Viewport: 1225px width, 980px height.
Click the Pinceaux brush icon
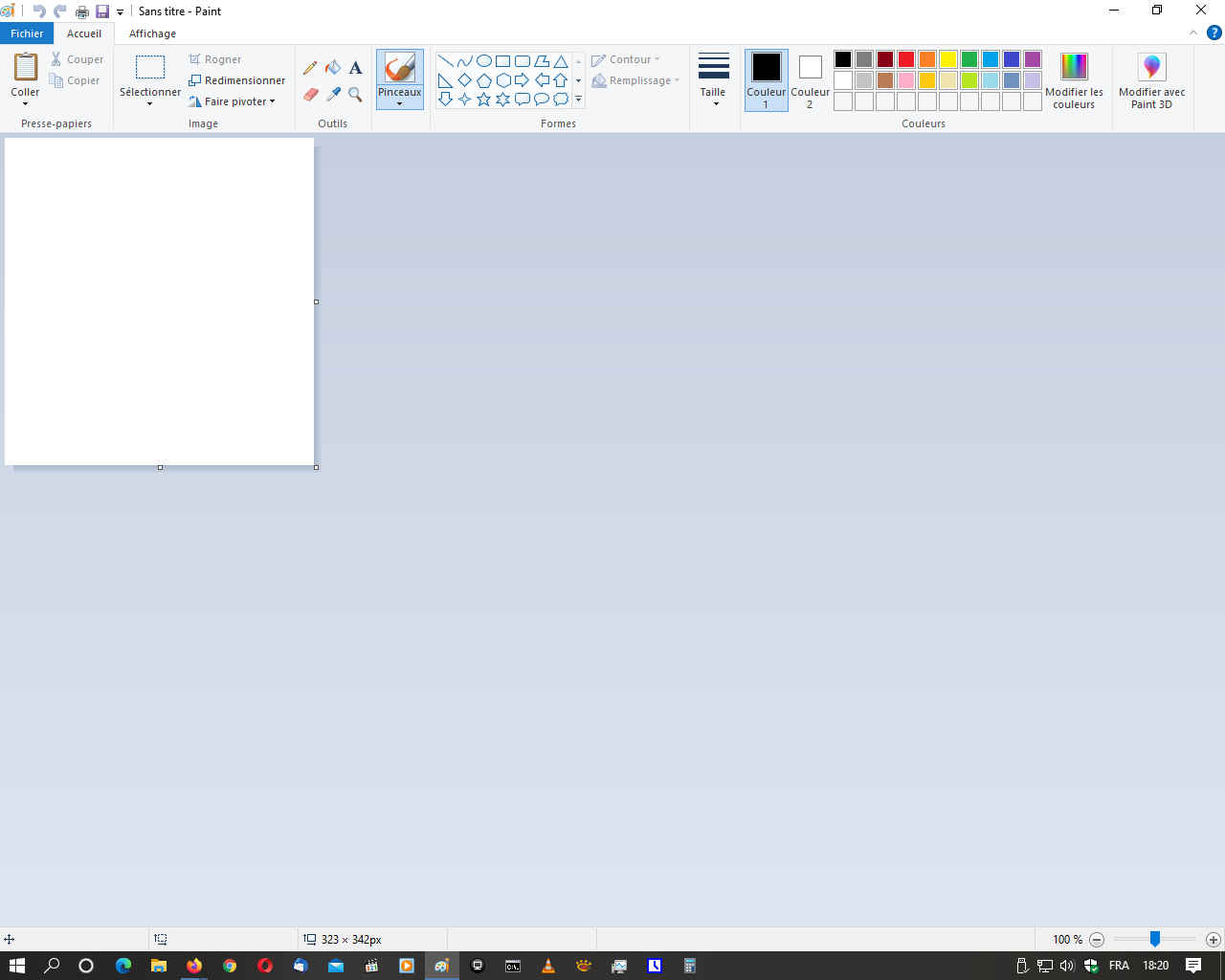click(x=400, y=68)
